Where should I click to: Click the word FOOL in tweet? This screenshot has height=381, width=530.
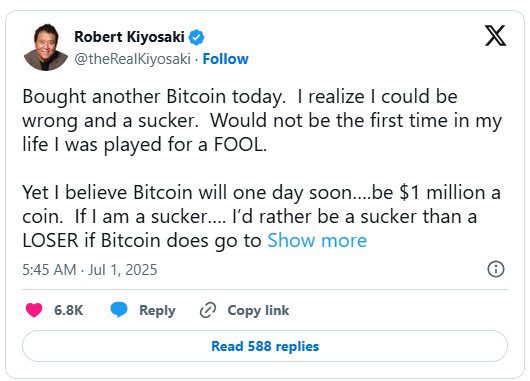pyautogui.click(x=240, y=145)
